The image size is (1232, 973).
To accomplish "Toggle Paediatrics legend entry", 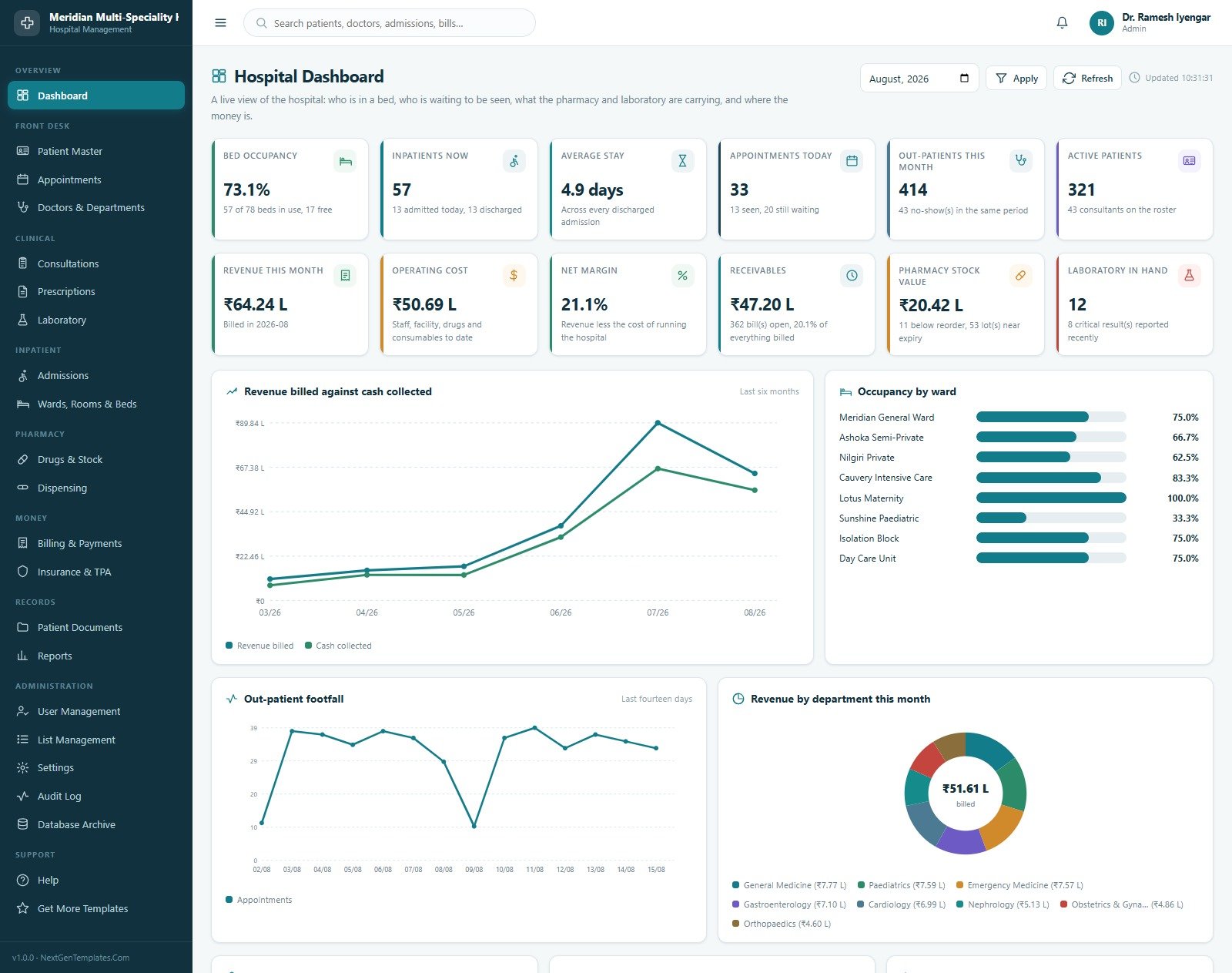I will [x=901, y=885].
